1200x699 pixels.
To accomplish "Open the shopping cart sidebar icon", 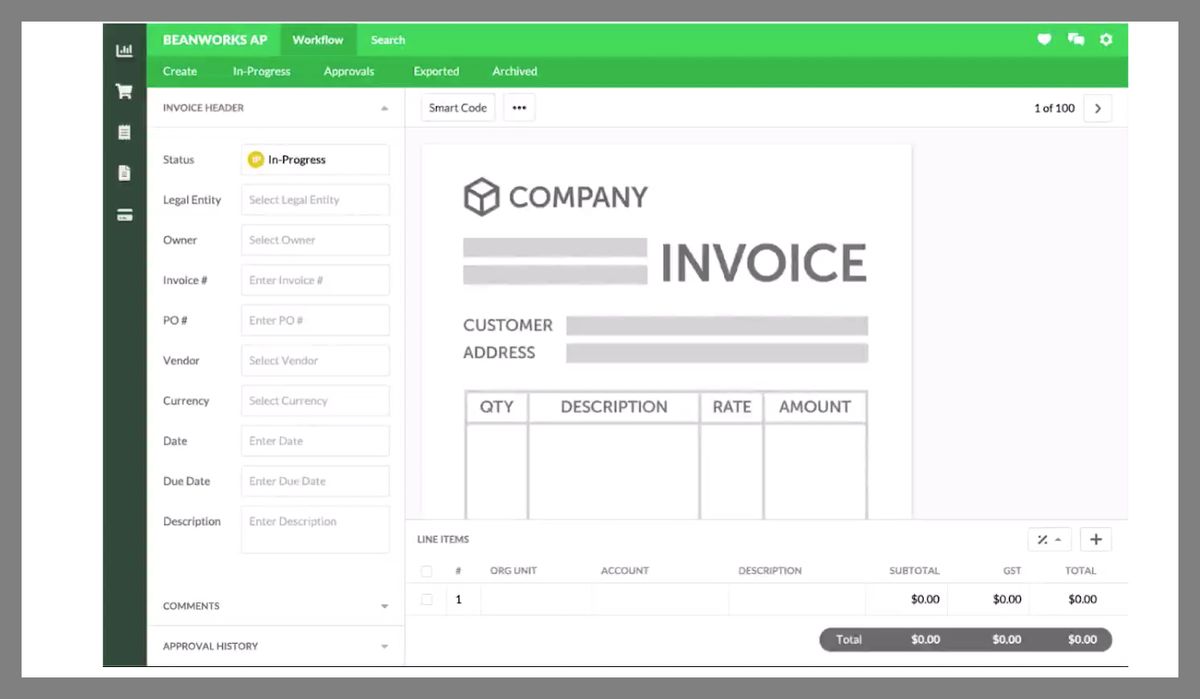I will [124, 91].
